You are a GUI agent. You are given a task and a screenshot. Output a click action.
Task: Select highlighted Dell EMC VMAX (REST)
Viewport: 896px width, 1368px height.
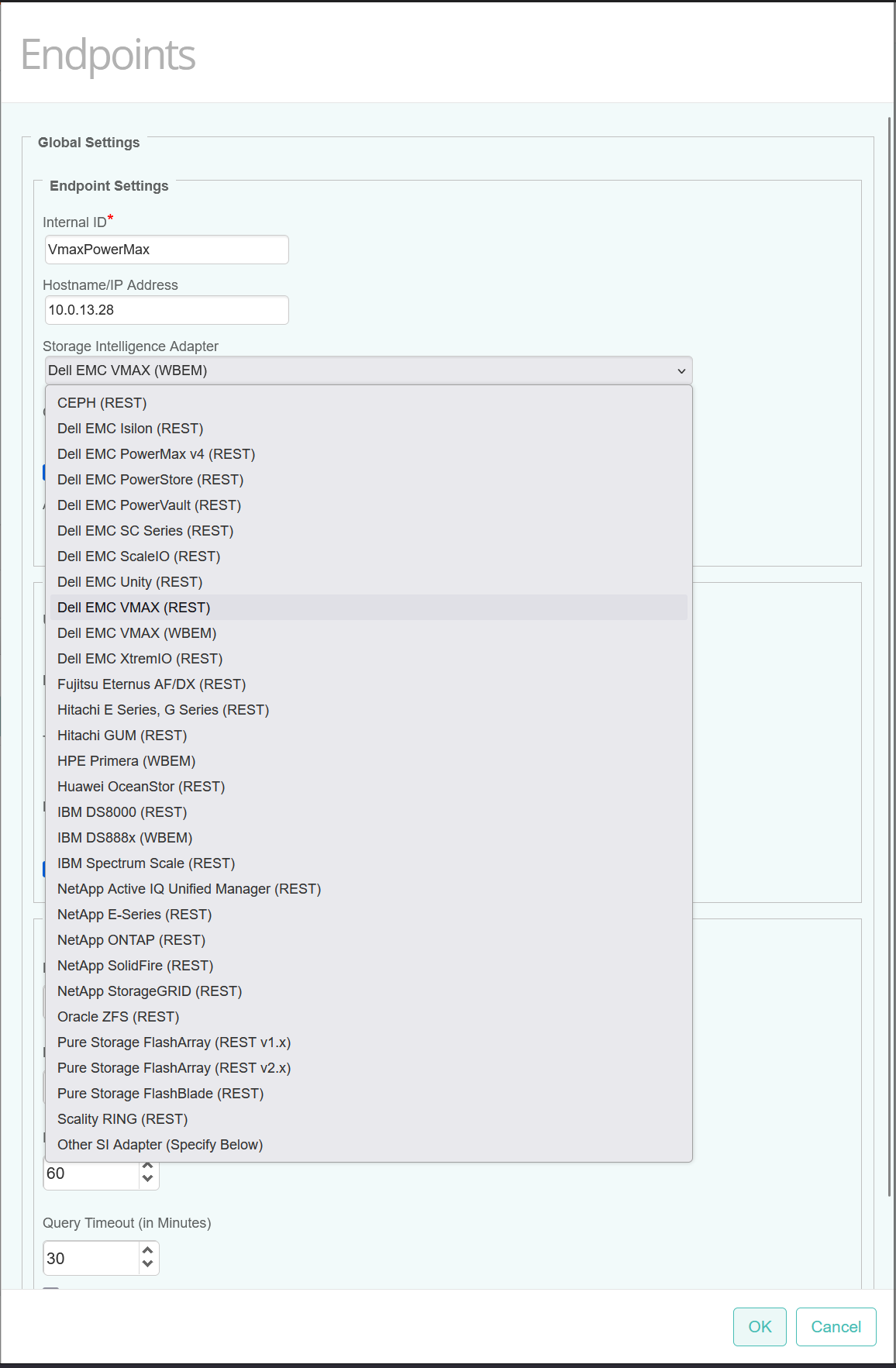coord(369,608)
